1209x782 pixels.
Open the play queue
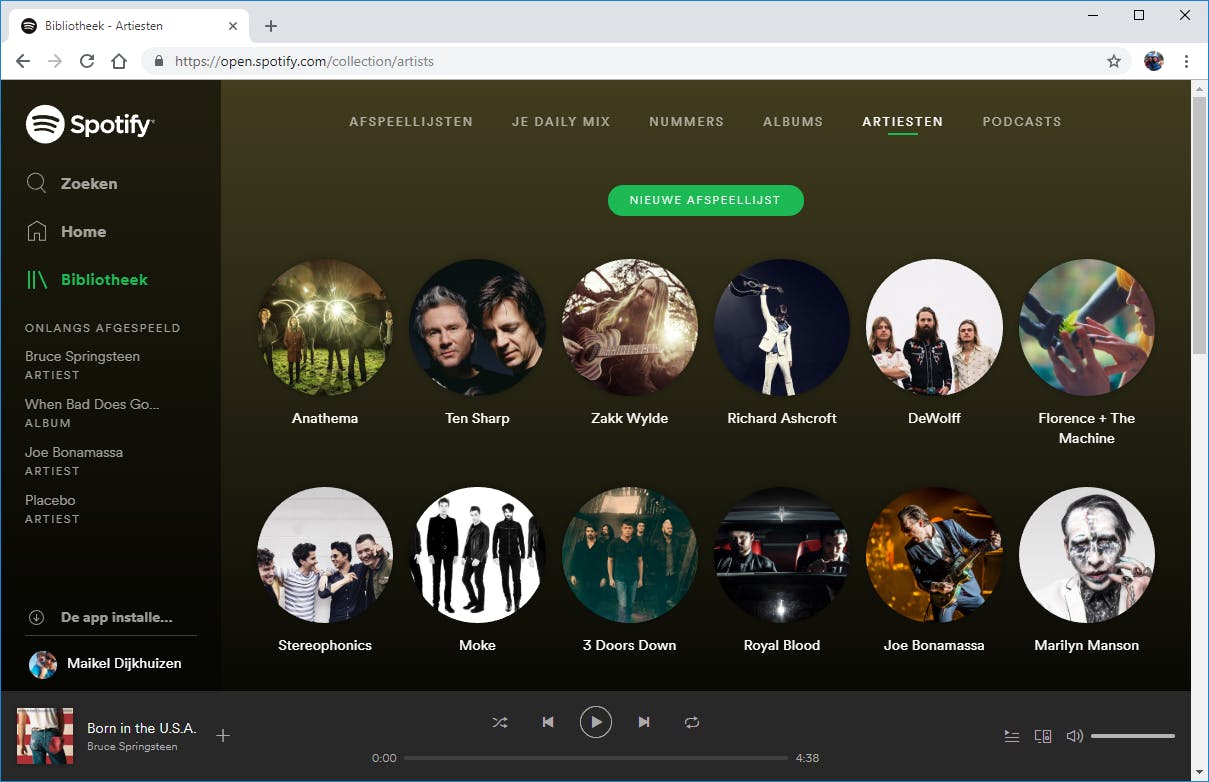1012,736
